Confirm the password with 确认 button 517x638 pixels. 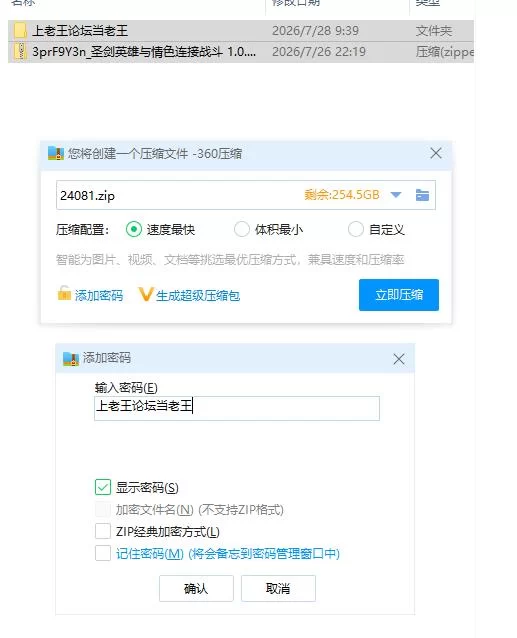(x=196, y=588)
